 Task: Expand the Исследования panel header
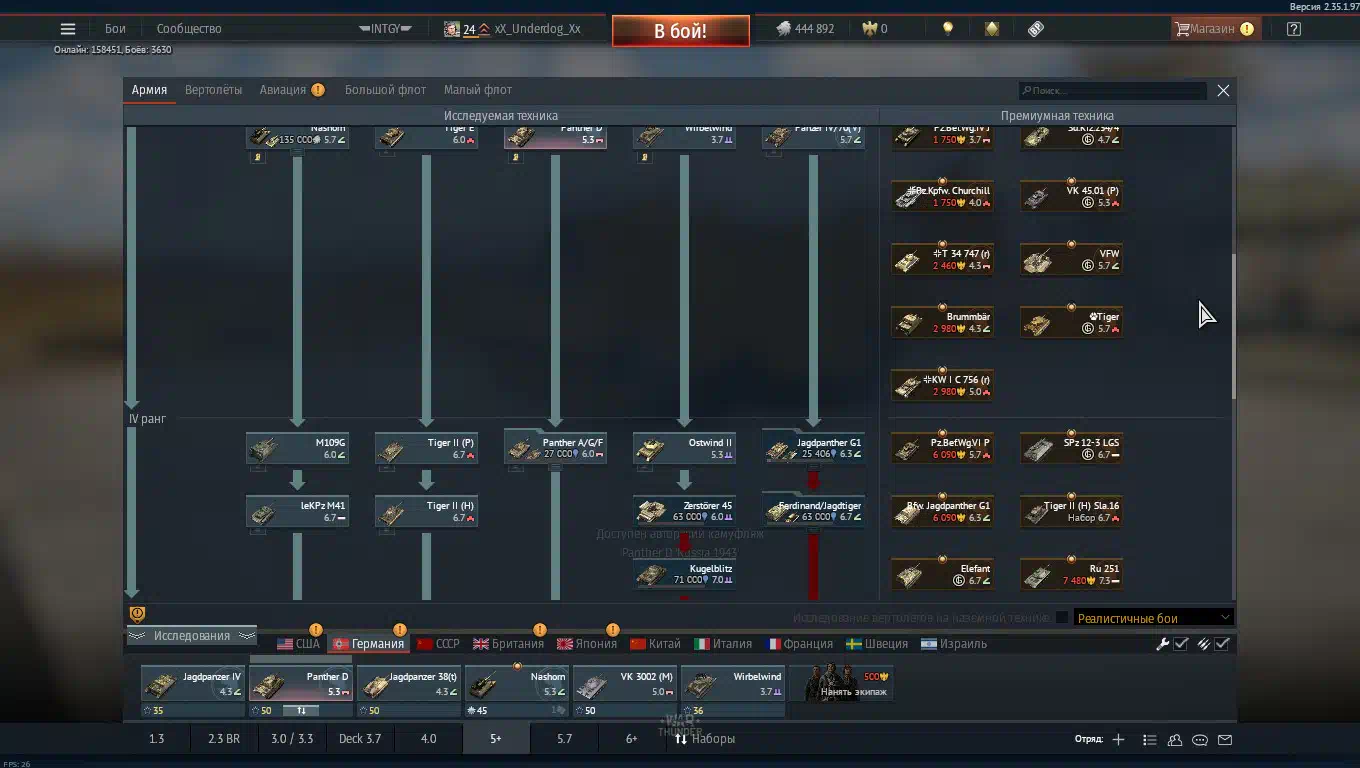point(191,636)
